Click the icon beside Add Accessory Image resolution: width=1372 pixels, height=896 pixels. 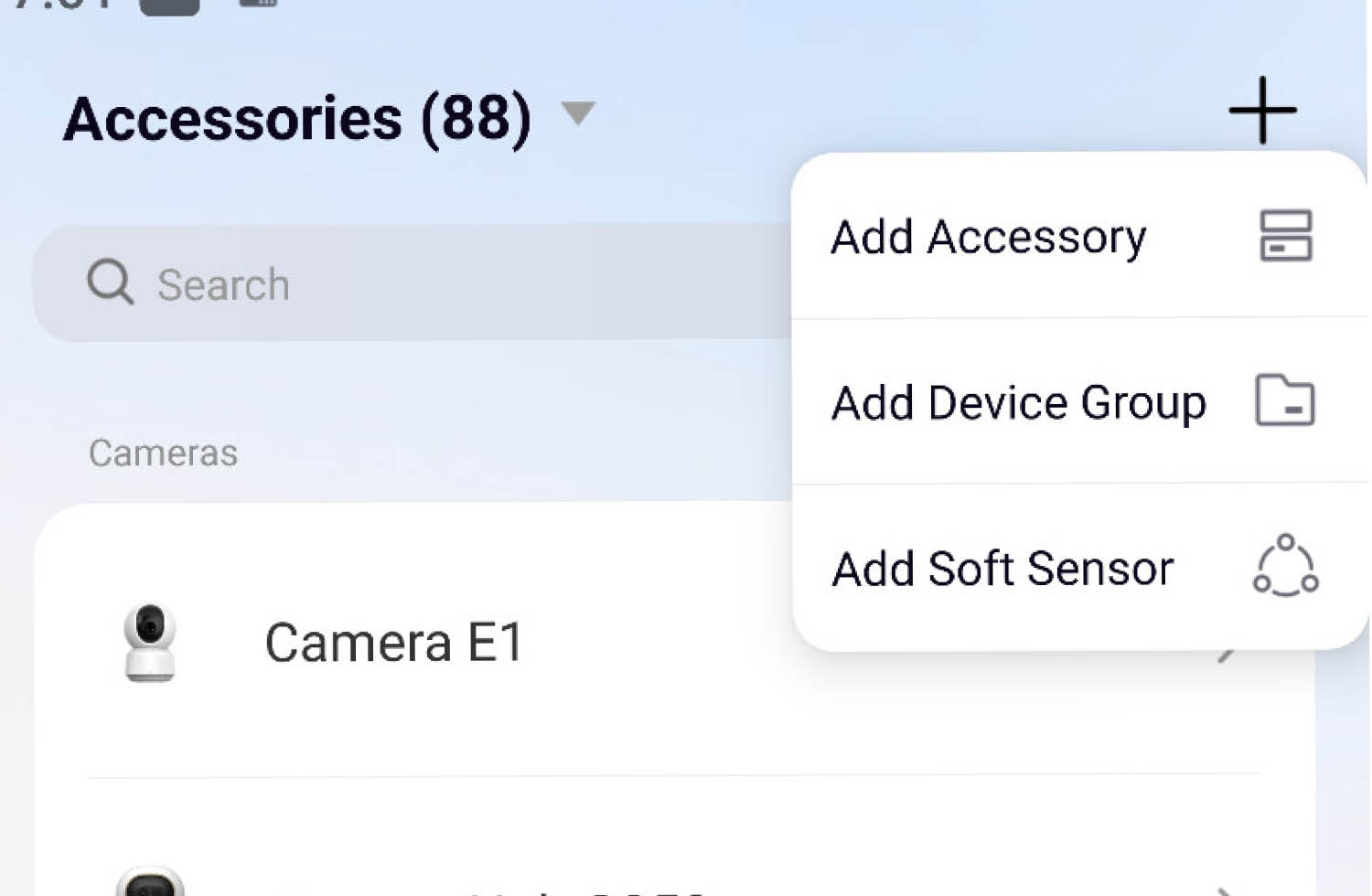(1285, 236)
